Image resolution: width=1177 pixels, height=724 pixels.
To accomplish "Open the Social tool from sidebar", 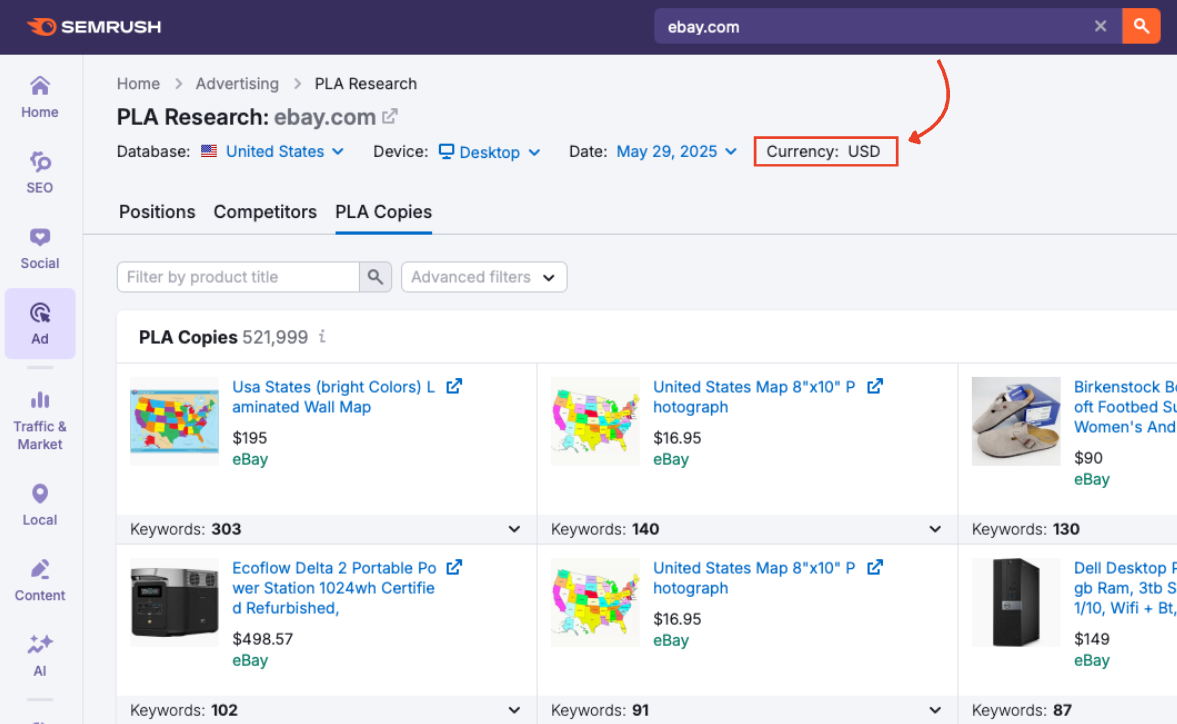I will tap(39, 247).
